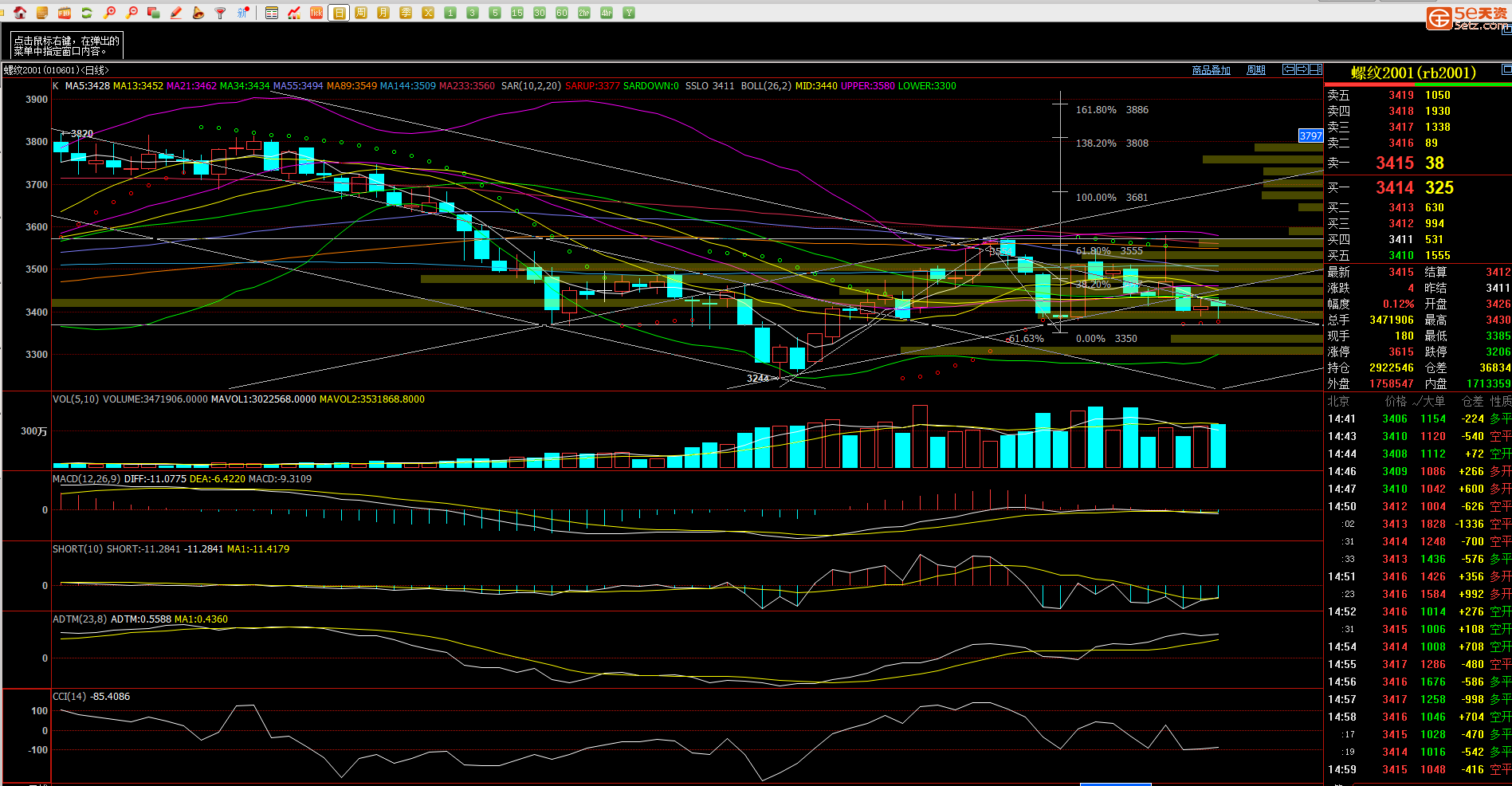
Task: Open the quote list table icon
Action: click(272, 13)
